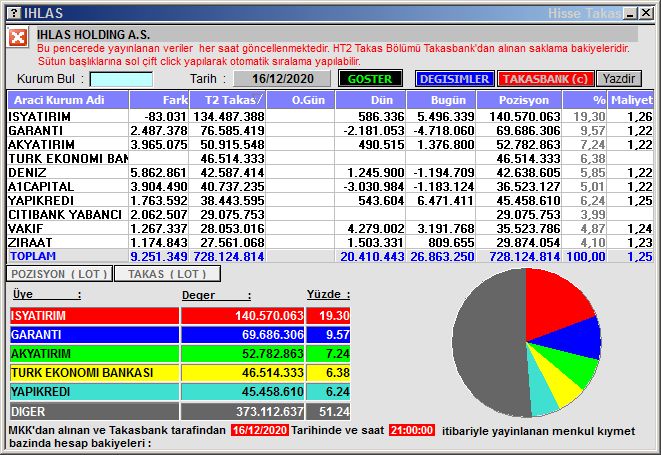Select the CITIBANK YABANCI row
Viewport: 661px width, 455px height.
(330, 214)
